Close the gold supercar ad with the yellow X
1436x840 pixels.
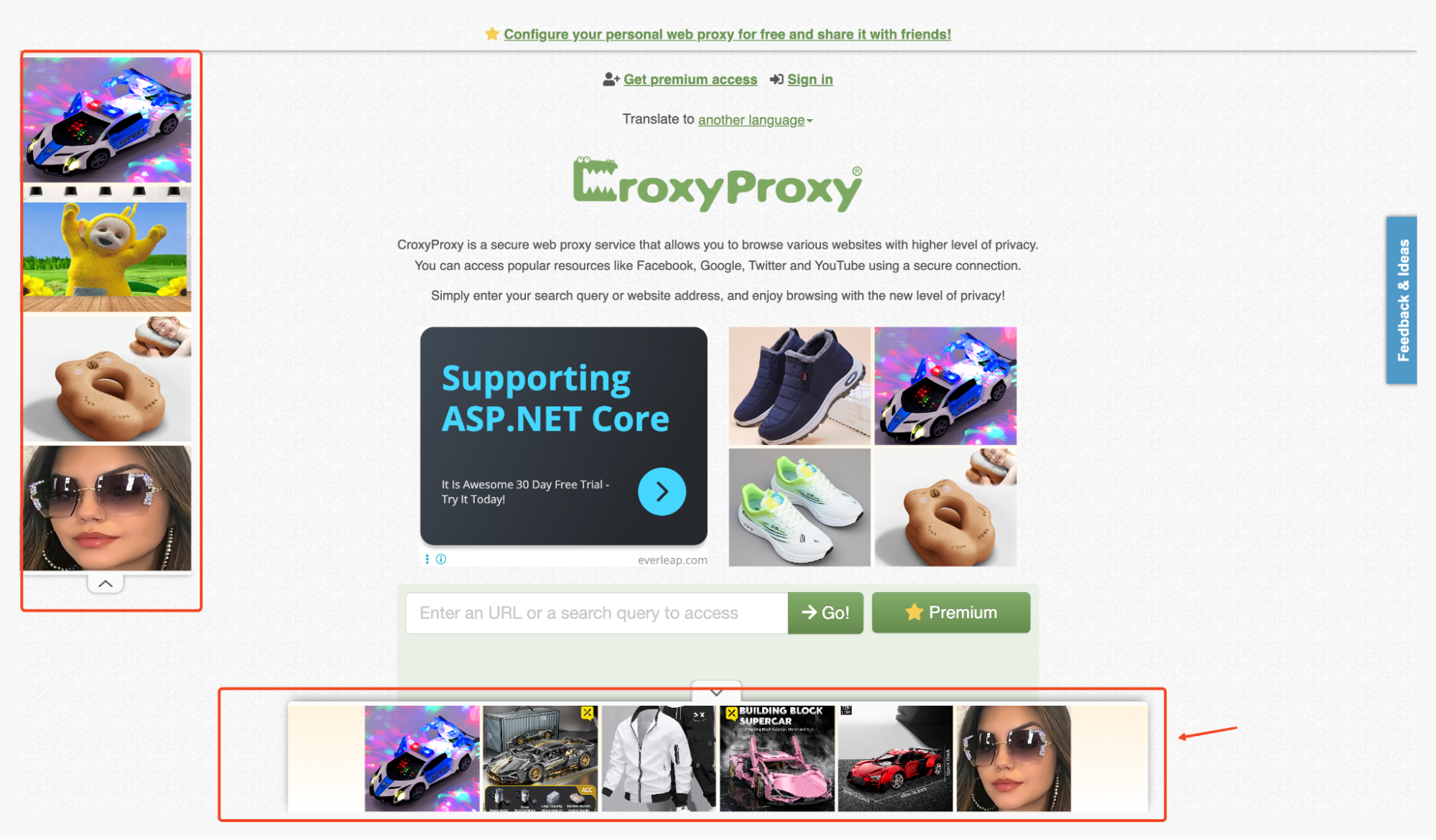[588, 713]
